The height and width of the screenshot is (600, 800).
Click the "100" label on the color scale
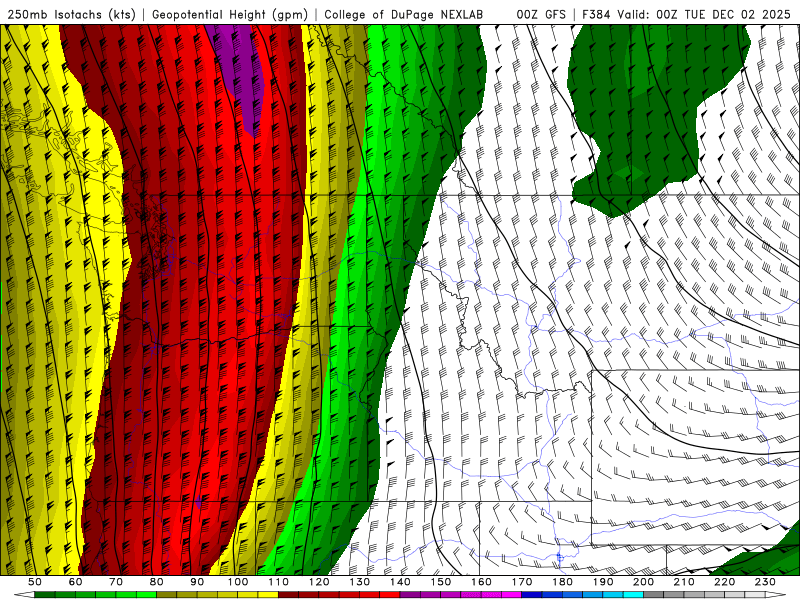[x=238, y=582]
